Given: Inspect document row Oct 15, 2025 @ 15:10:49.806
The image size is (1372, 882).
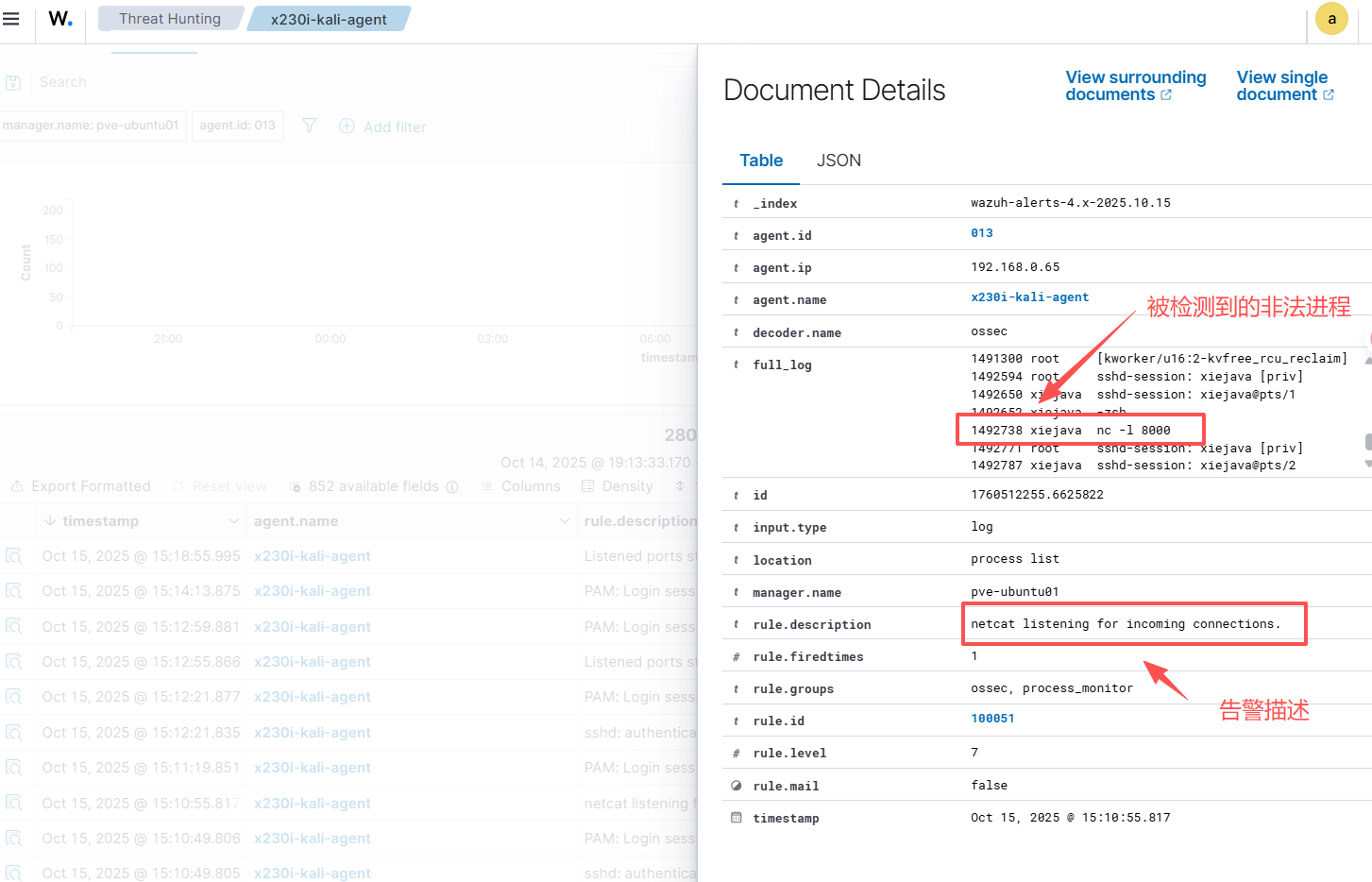Looking at the screenshot, I should pos(13,839).
